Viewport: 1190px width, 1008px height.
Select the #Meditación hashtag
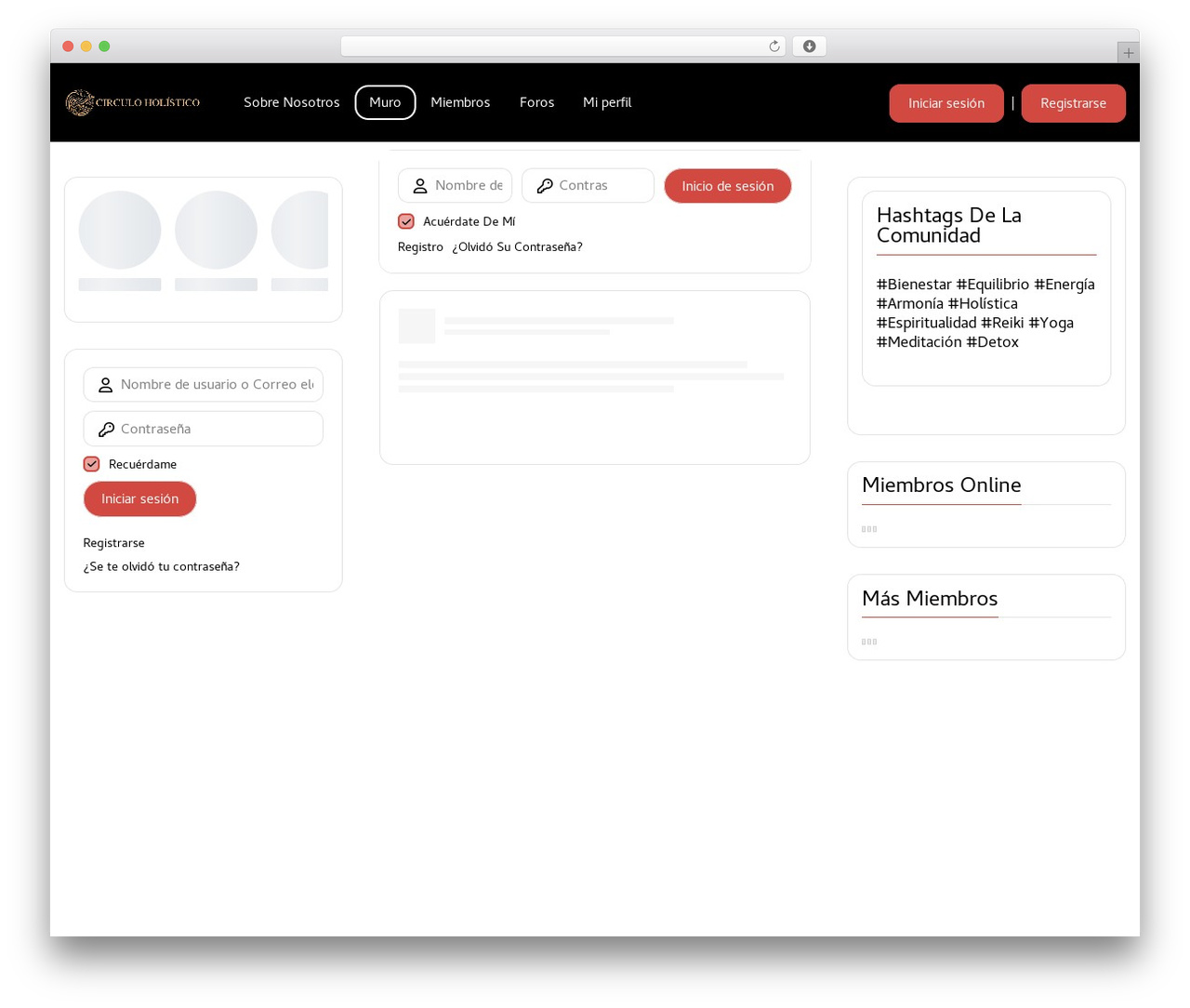click(x=919, y=342)
